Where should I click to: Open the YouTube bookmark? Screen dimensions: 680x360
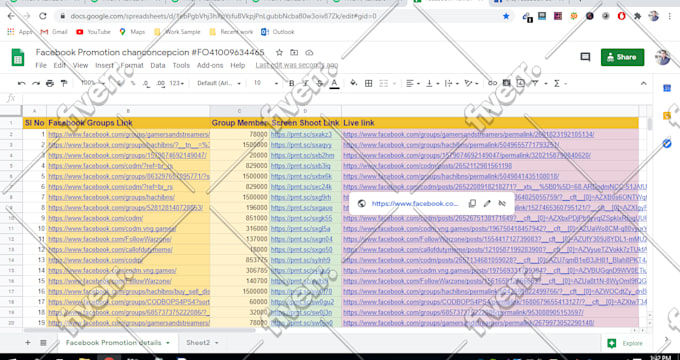point(93,32)
